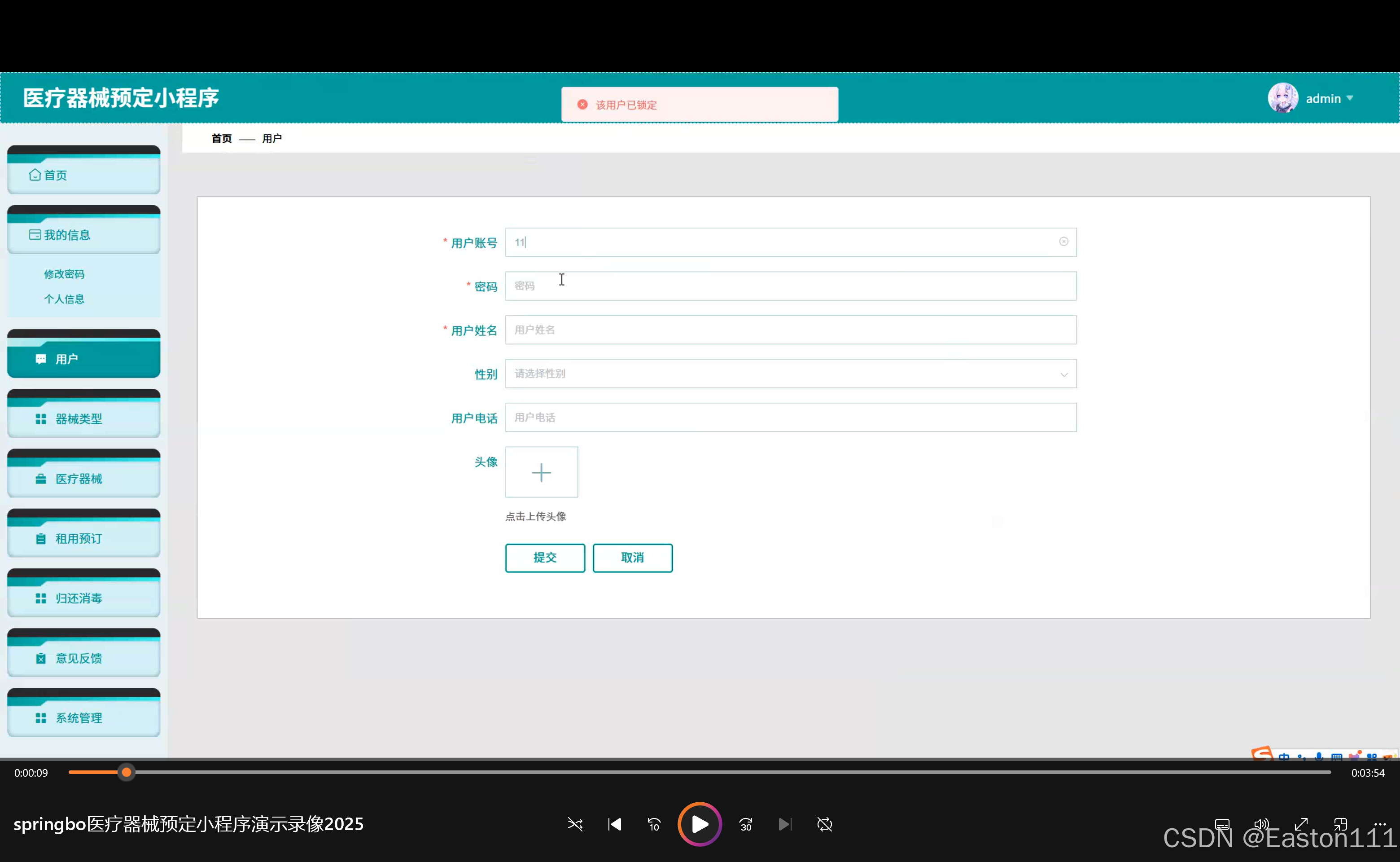Open the subtitles/captions icon

(x=1222, y=824)
